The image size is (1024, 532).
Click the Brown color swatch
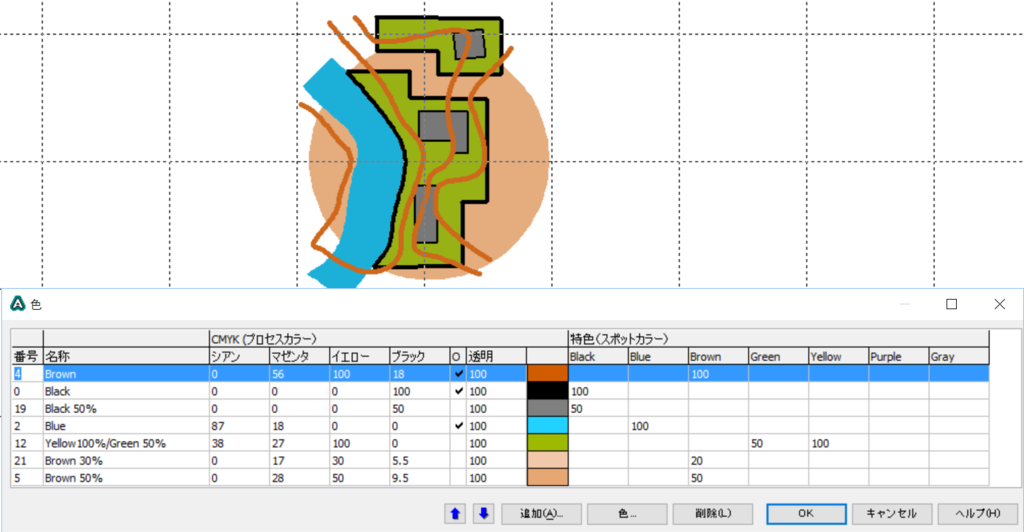547,374
